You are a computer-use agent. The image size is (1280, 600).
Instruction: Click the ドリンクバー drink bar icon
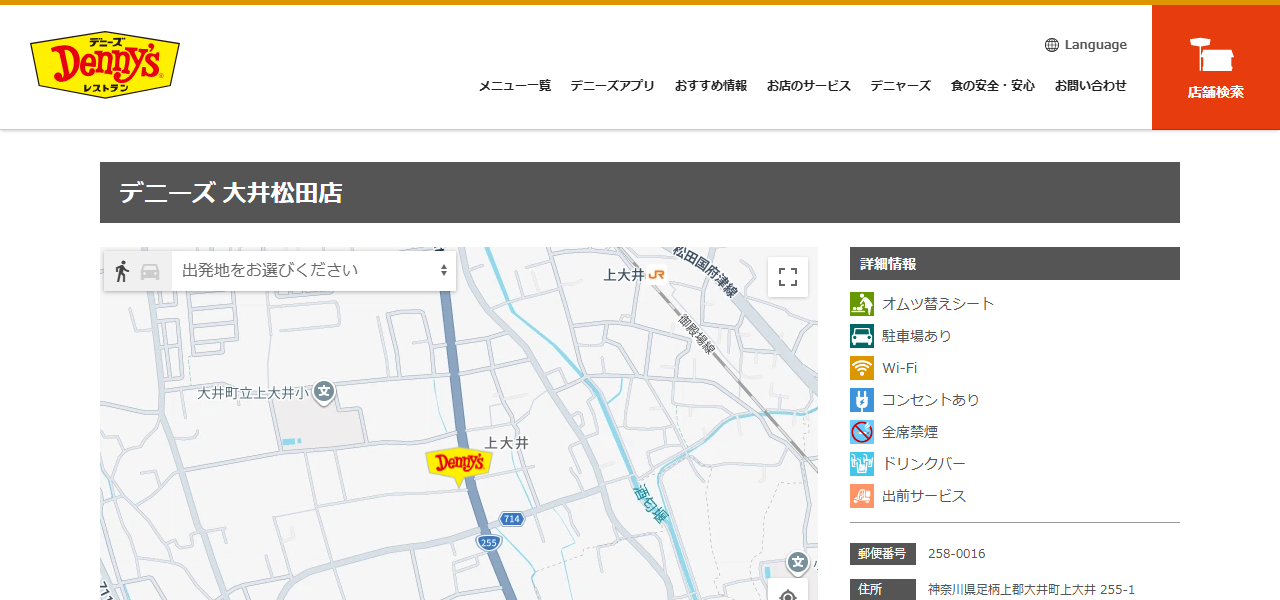tap(862, 464)
